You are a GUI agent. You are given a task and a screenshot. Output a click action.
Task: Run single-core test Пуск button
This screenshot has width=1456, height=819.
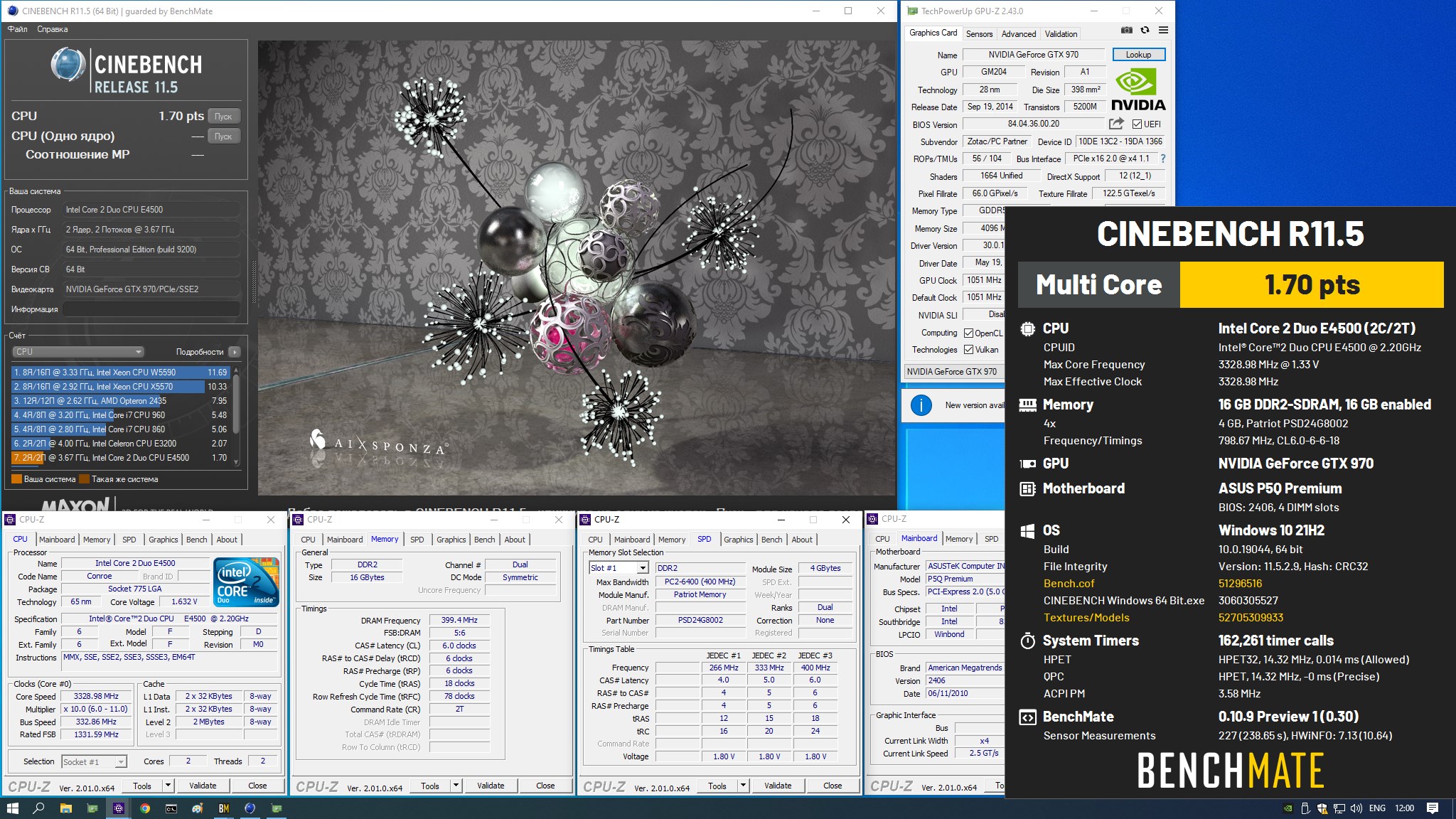[x=223, y=136]
